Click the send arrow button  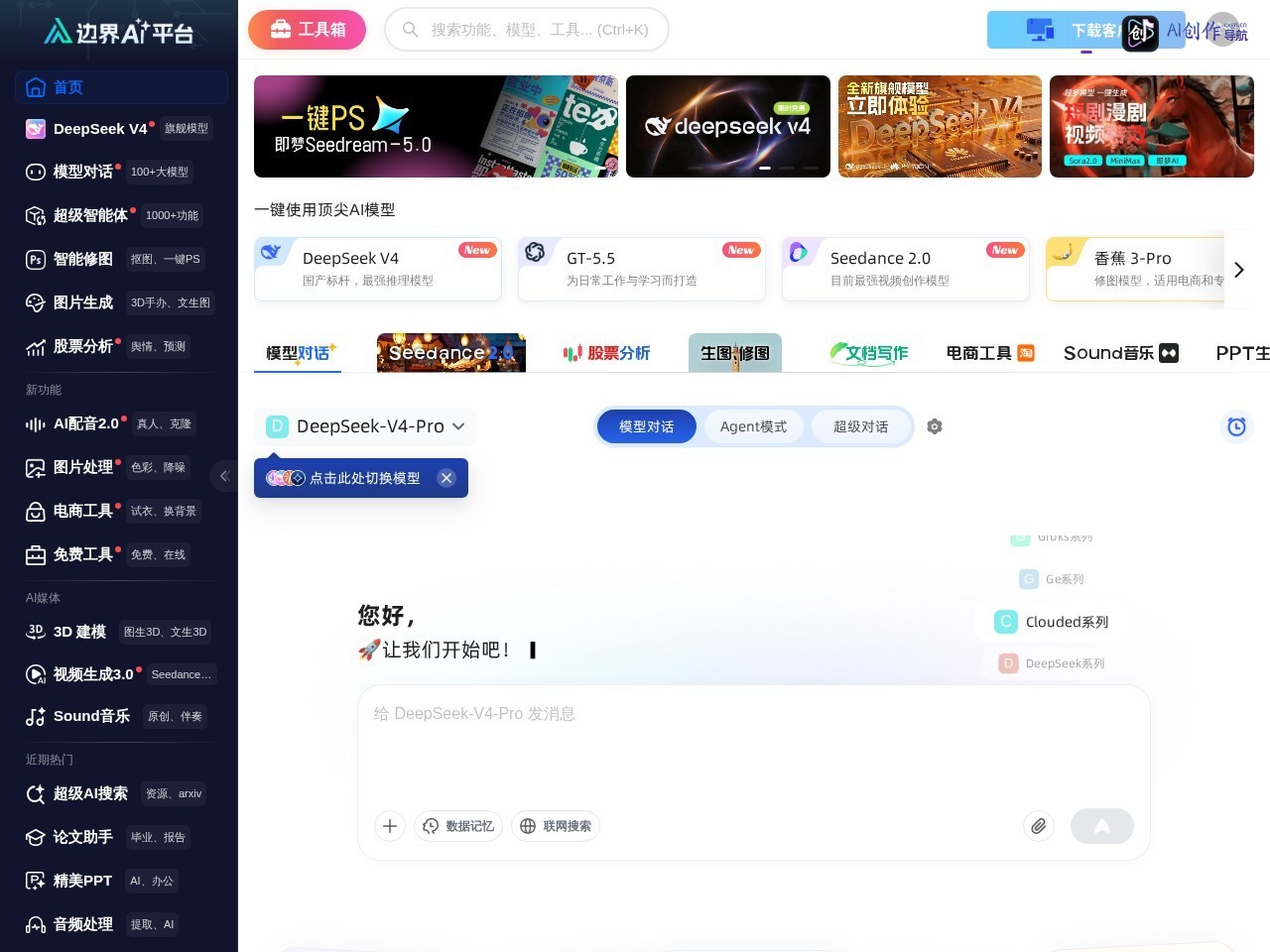point(1102,826)
